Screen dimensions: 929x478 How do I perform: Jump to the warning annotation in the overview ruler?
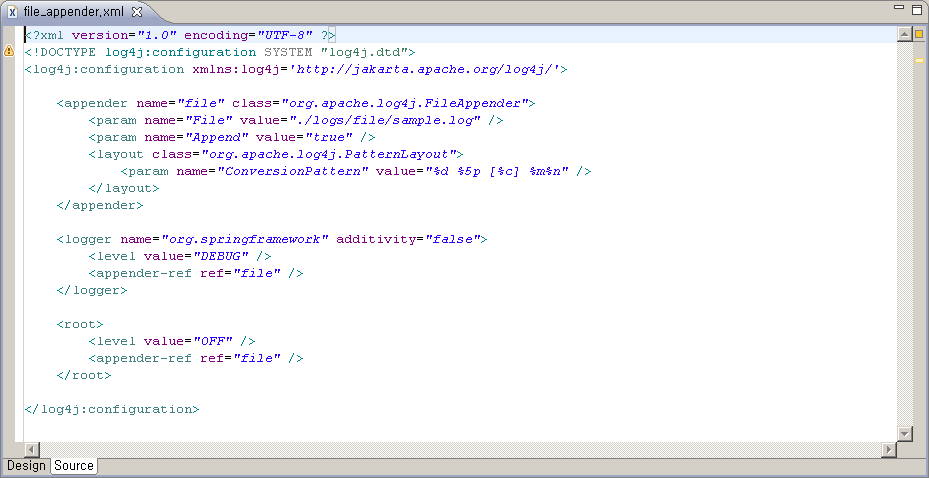[918, 60]
